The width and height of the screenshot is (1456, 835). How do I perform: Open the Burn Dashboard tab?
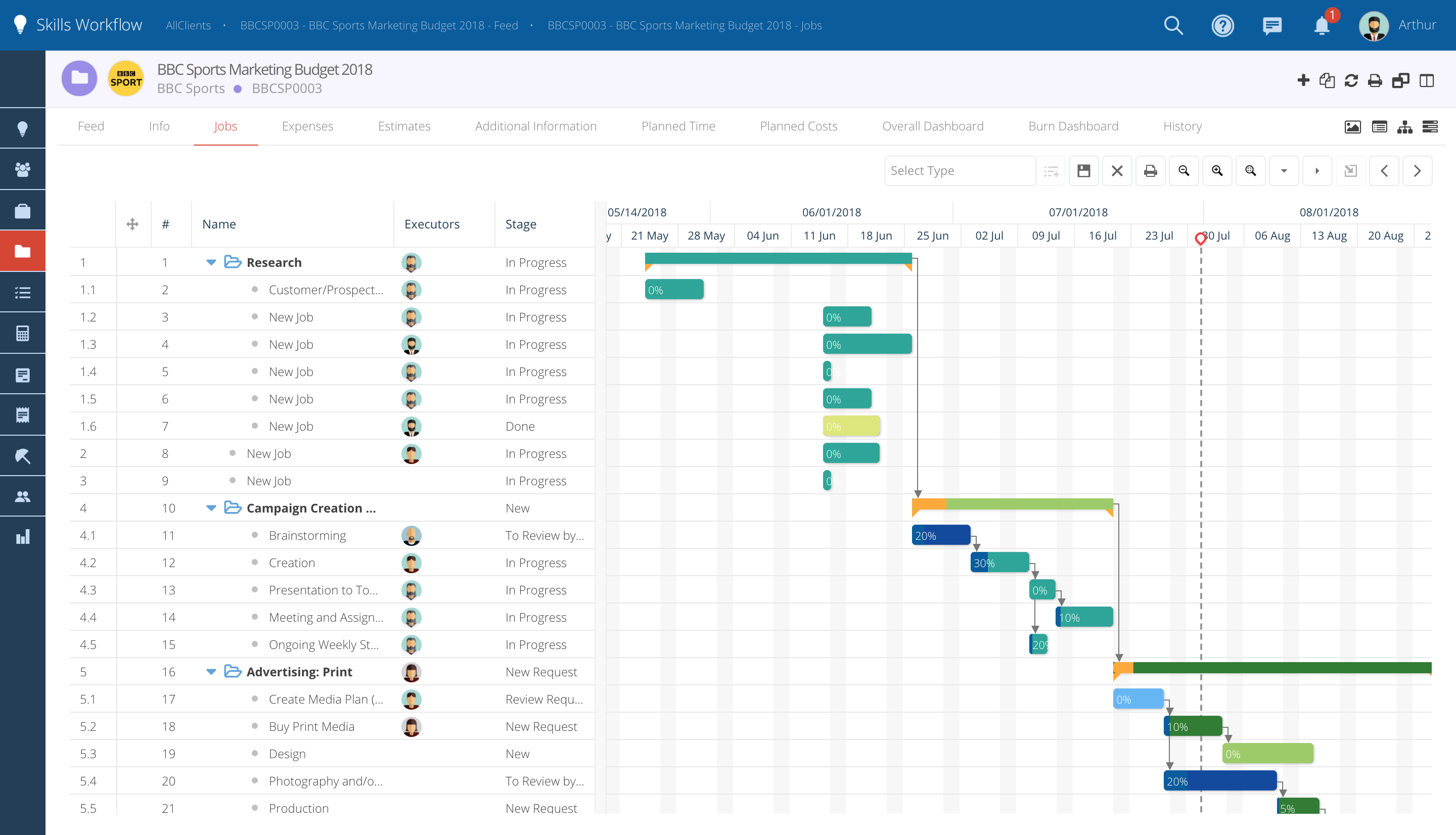1073,126
